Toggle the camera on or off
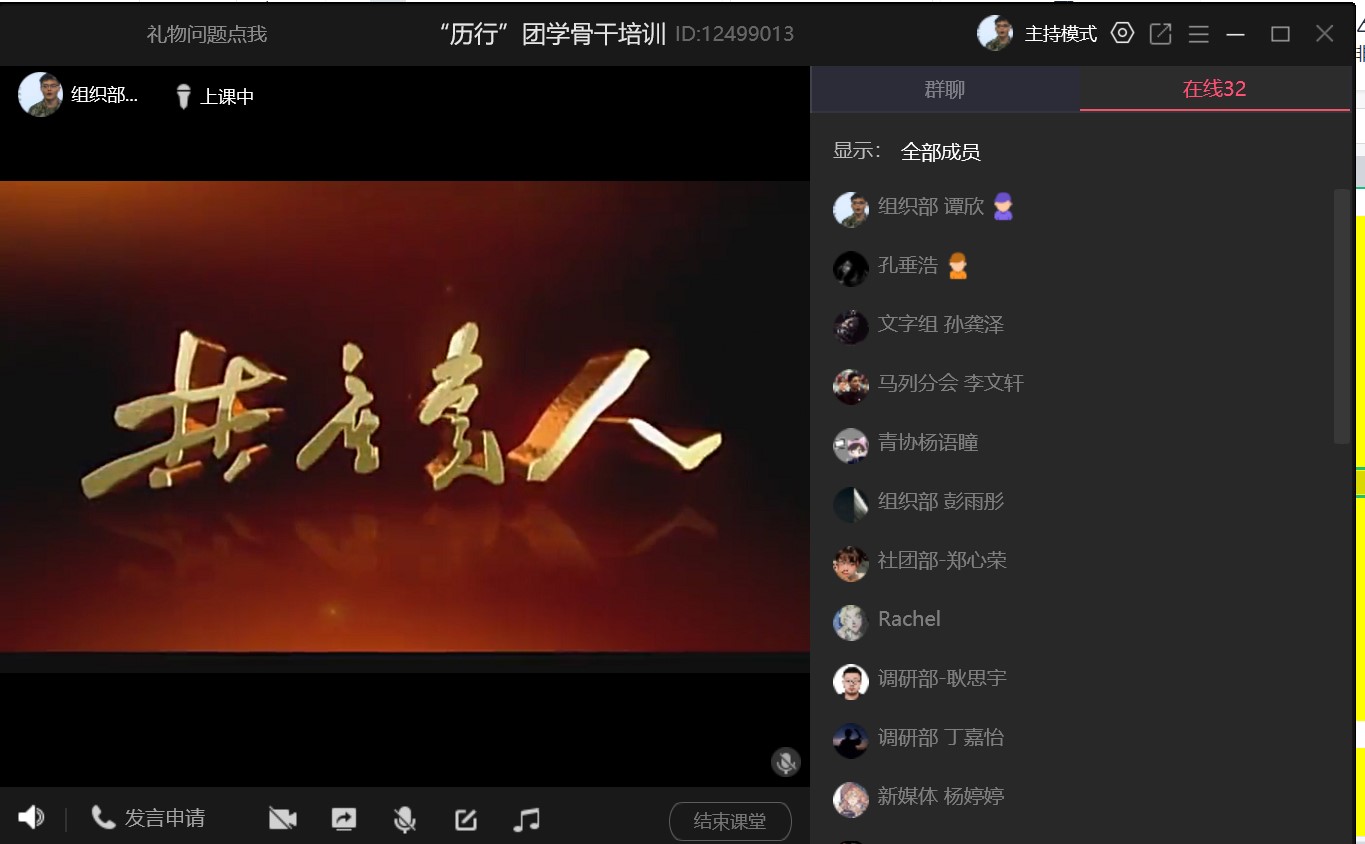This screenshot has width=1365, height=844. [283, 819]
